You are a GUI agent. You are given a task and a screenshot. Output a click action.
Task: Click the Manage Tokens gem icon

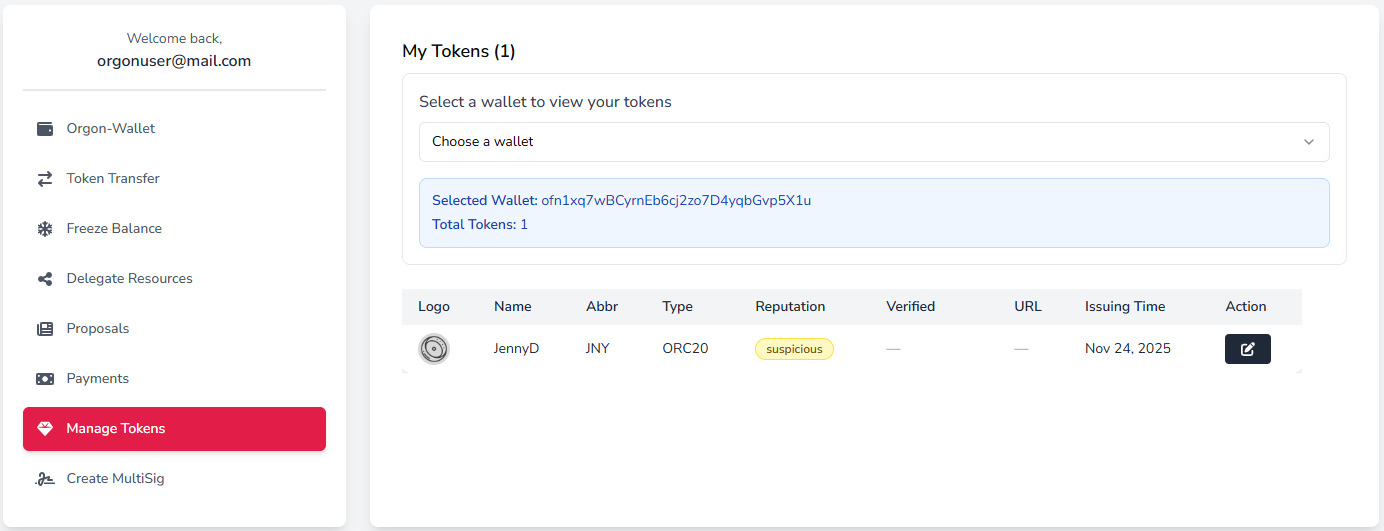(45, 429)
